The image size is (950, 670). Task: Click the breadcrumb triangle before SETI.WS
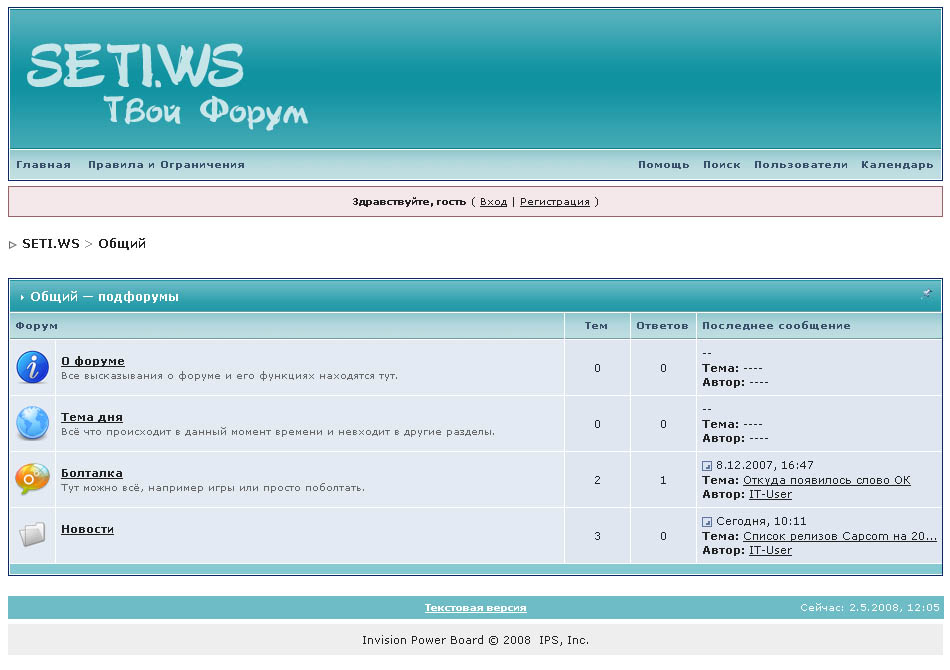(x=13, y=245)
